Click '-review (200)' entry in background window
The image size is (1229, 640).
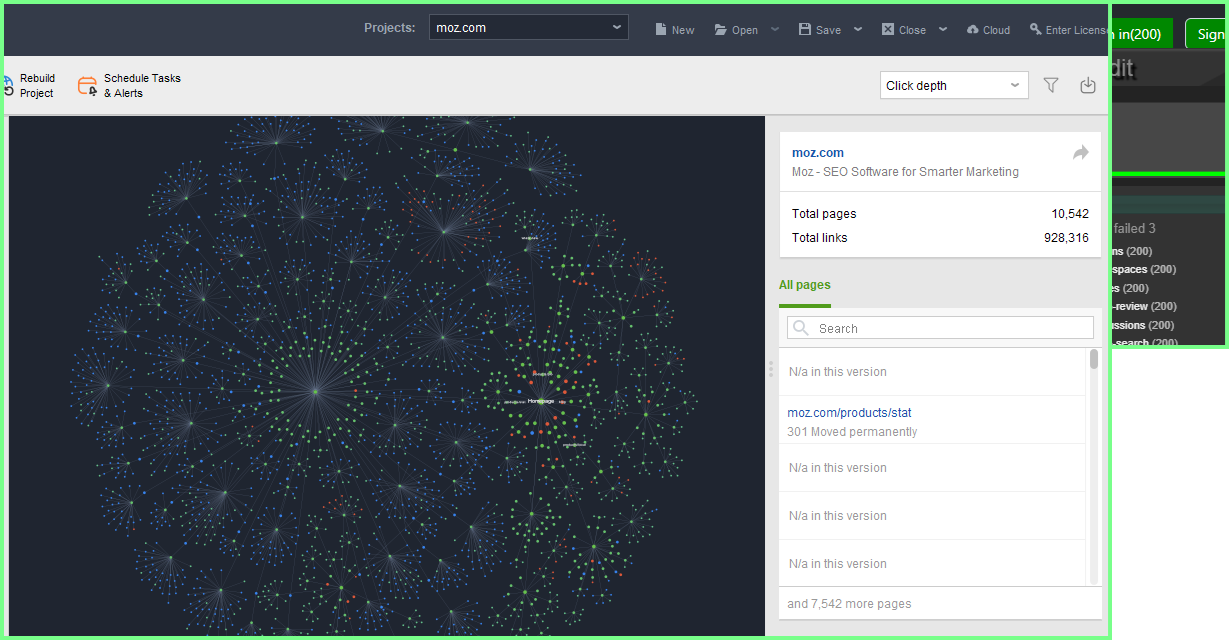click(1144, 307)
